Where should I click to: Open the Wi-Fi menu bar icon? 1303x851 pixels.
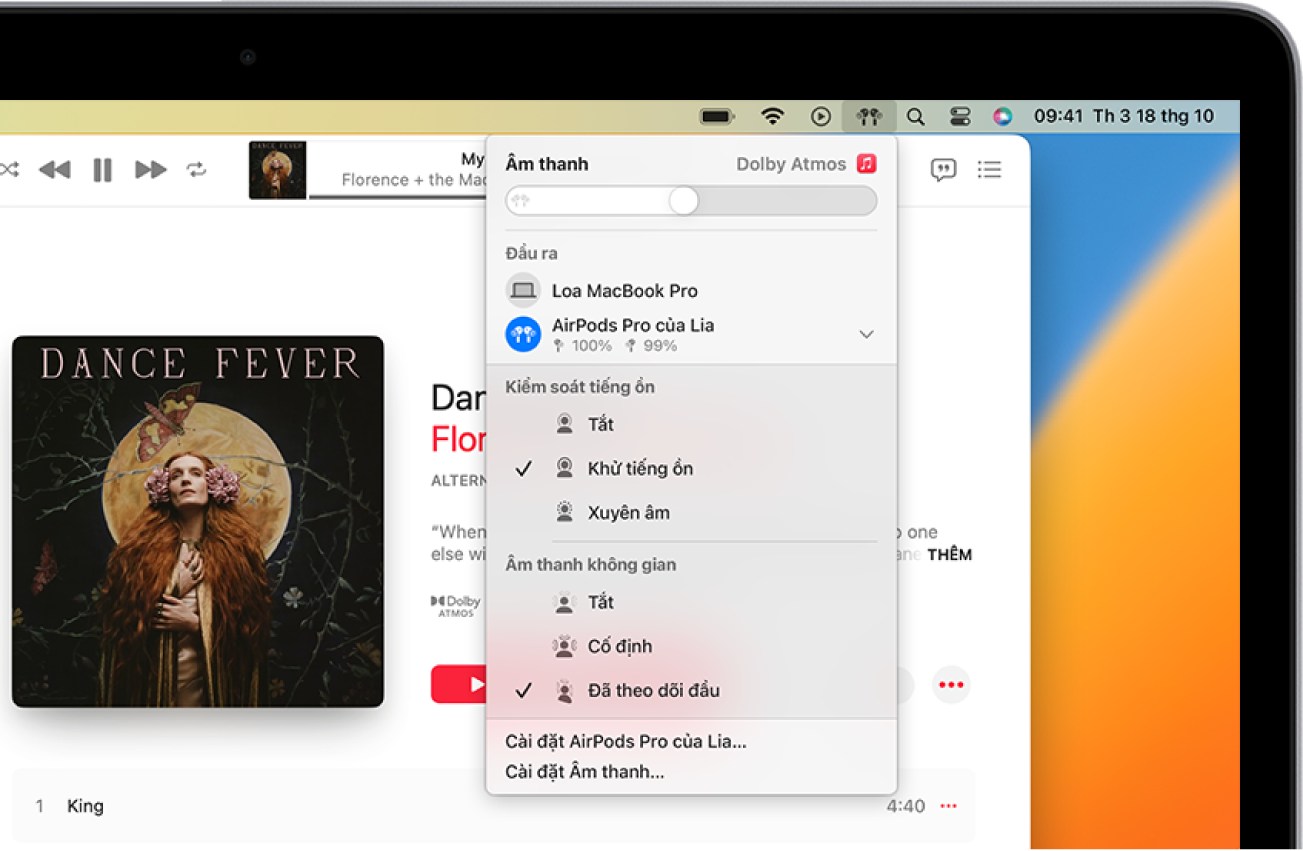pyautogui.click(x=772, y=116)
